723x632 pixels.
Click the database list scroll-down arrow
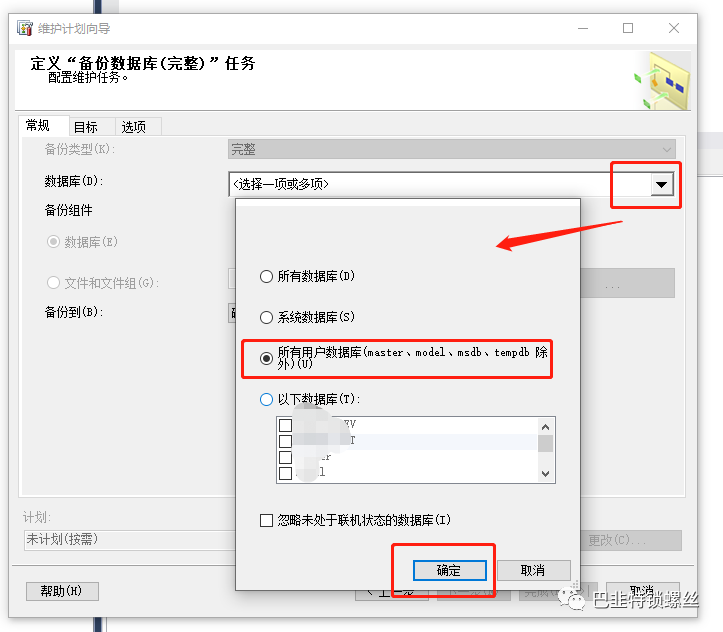point(545,473)
